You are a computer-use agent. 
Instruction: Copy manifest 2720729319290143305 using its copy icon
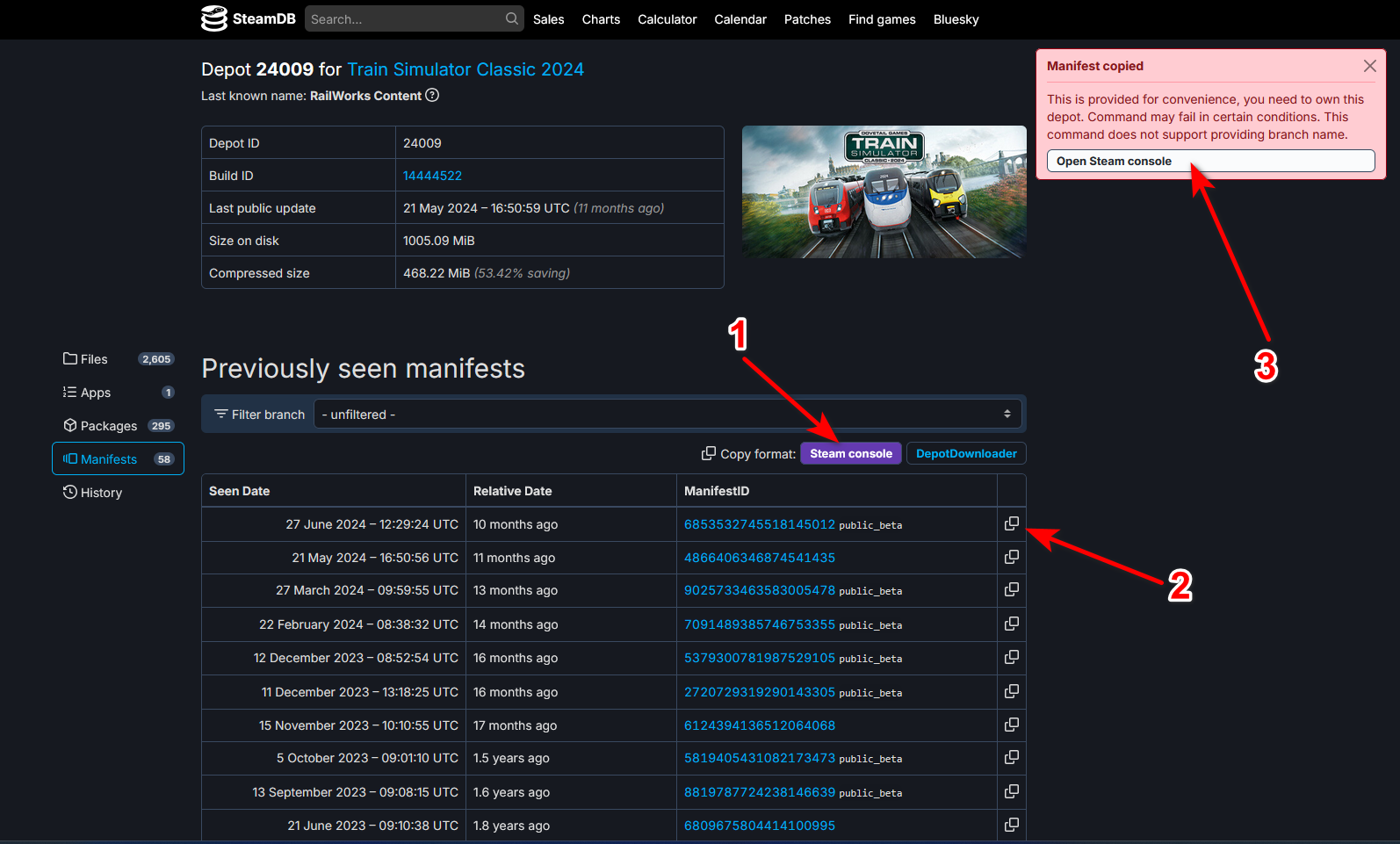tap(1012, 691)
